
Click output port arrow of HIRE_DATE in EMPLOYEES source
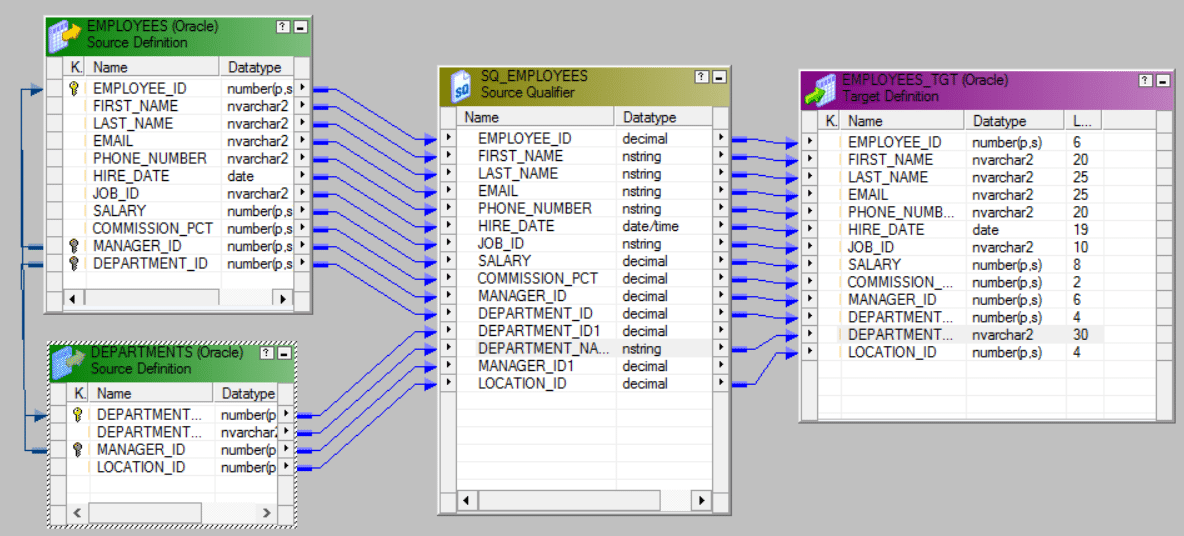tap(302, 175)
